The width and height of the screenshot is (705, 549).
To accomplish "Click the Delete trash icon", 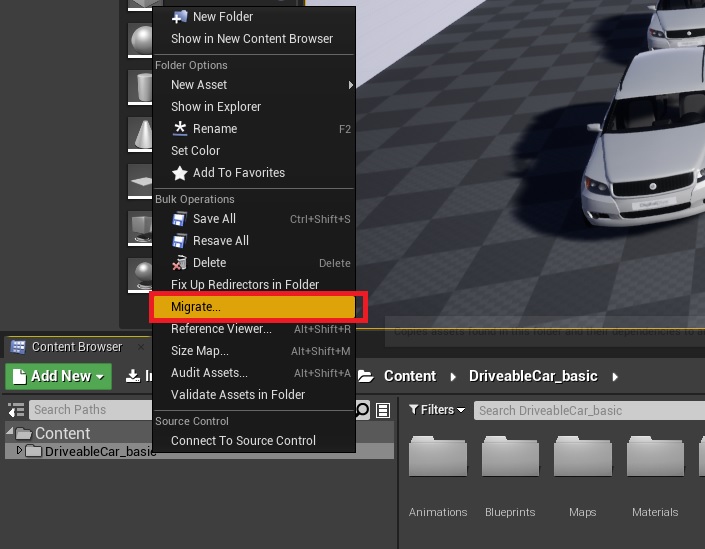I will (180, 263).
